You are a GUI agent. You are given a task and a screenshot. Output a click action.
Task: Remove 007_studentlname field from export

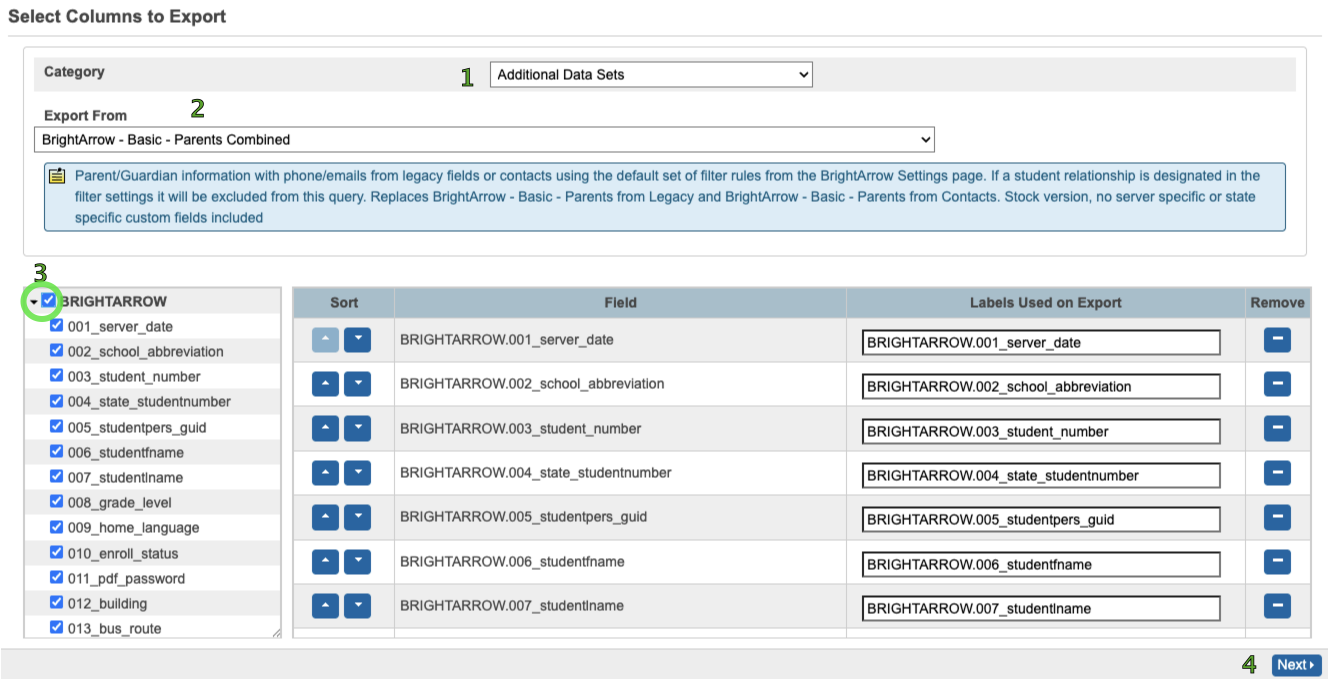[1277, 606]
